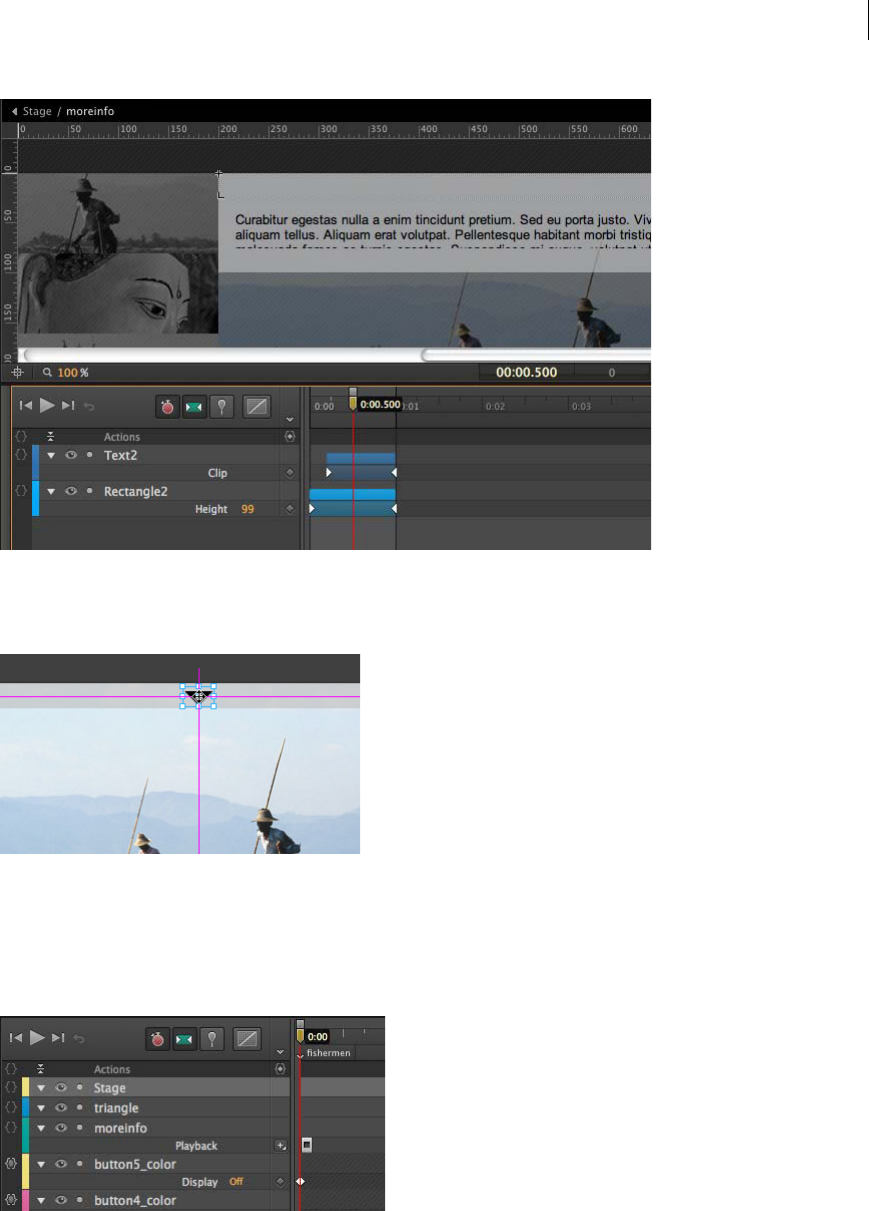Select the moreinfo breadcrumb label
Screen dimensions: 869x1211
[89, 111]
